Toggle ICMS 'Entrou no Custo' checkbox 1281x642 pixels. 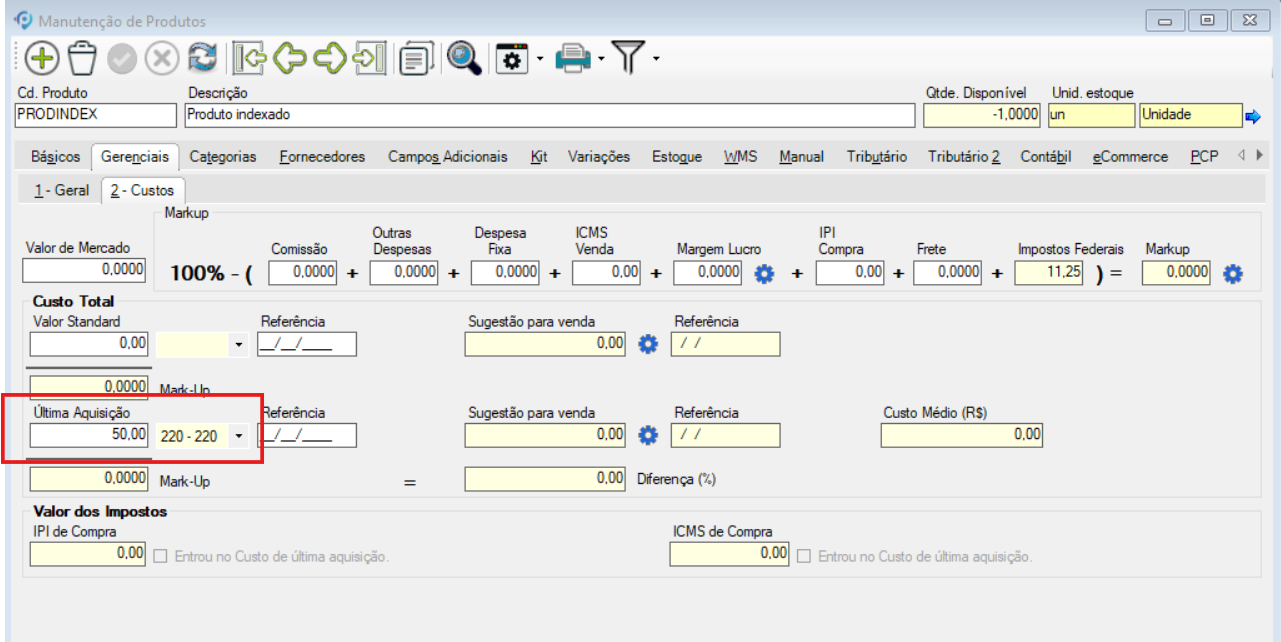click(804, 556)
